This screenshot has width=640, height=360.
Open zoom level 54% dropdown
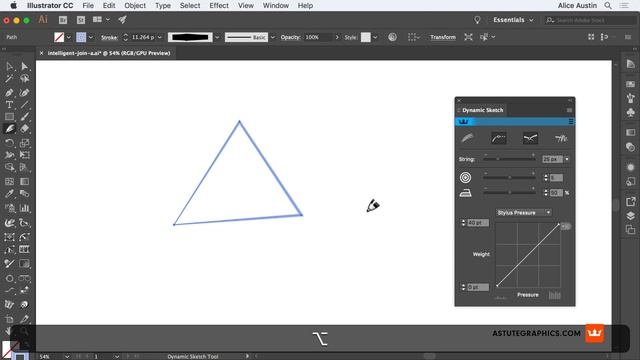pos(67,356)
